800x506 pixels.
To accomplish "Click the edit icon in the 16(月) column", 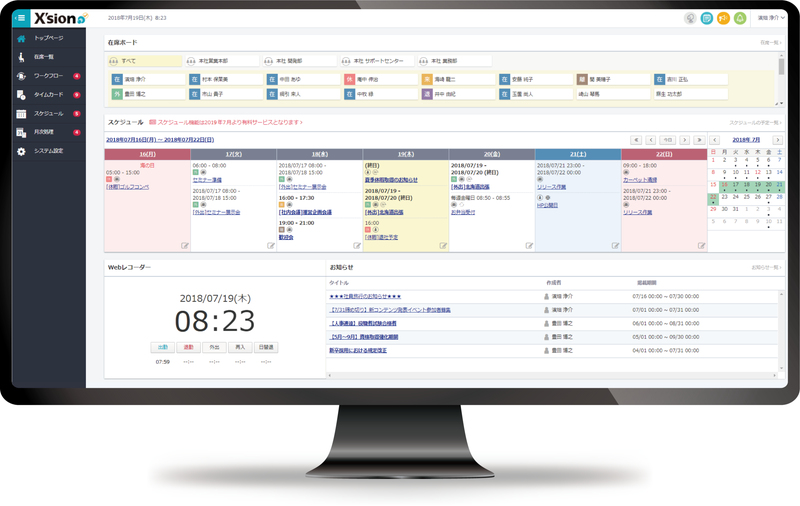I will [x=185, y=246].
